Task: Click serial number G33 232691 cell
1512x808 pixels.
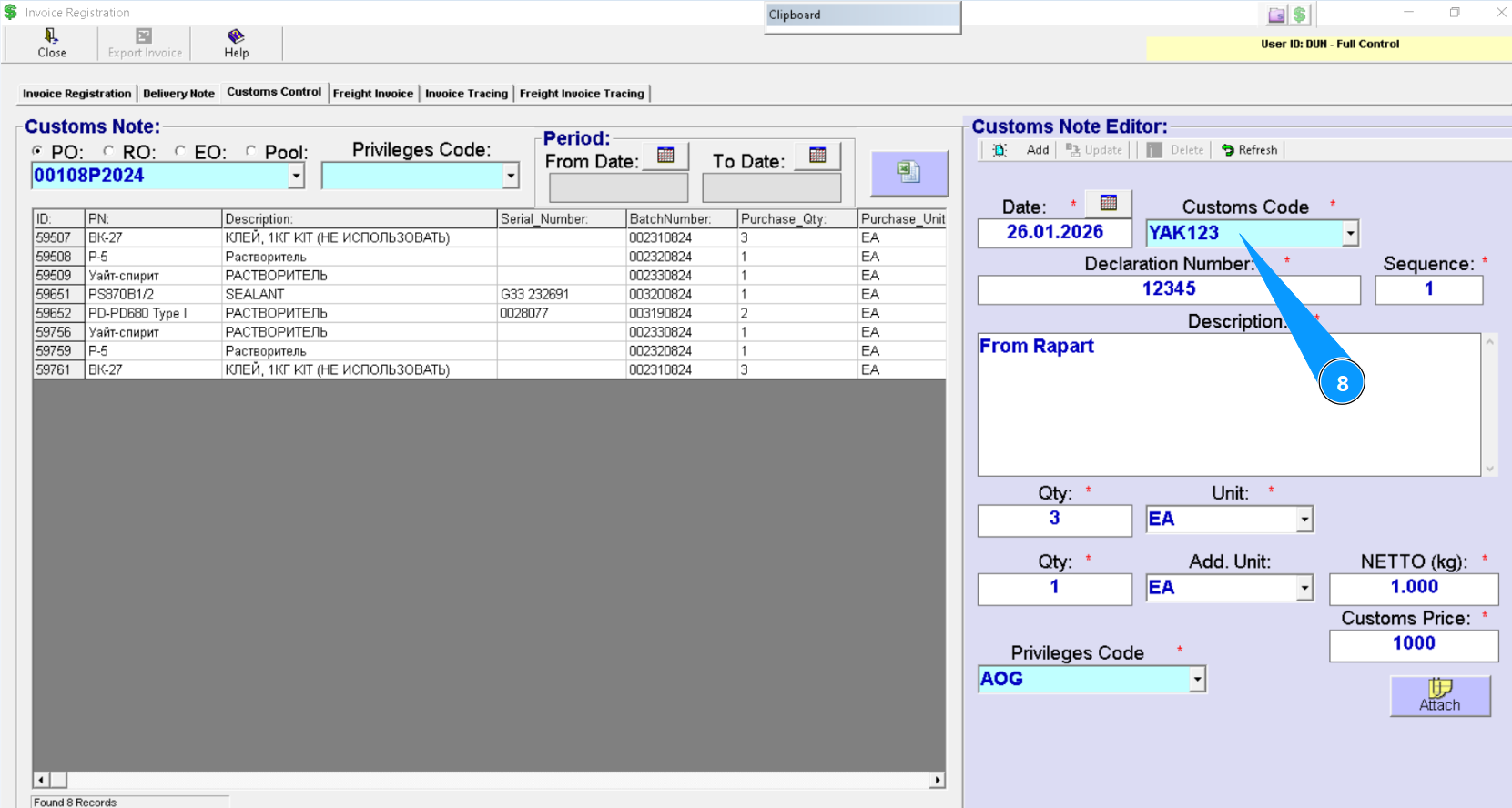Action: (x=562, y=295)
